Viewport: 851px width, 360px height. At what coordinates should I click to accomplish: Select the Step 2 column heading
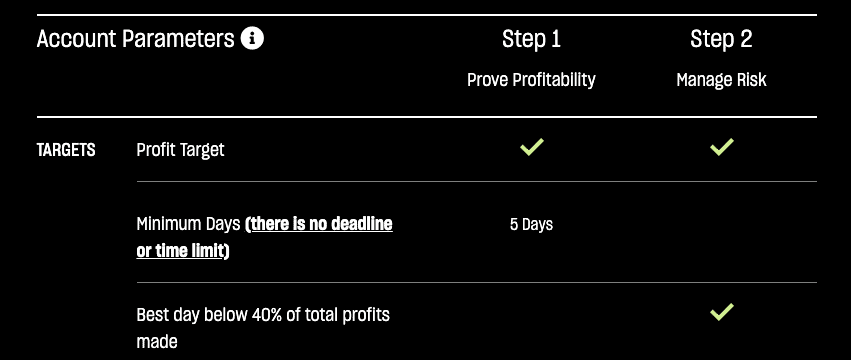721,39
